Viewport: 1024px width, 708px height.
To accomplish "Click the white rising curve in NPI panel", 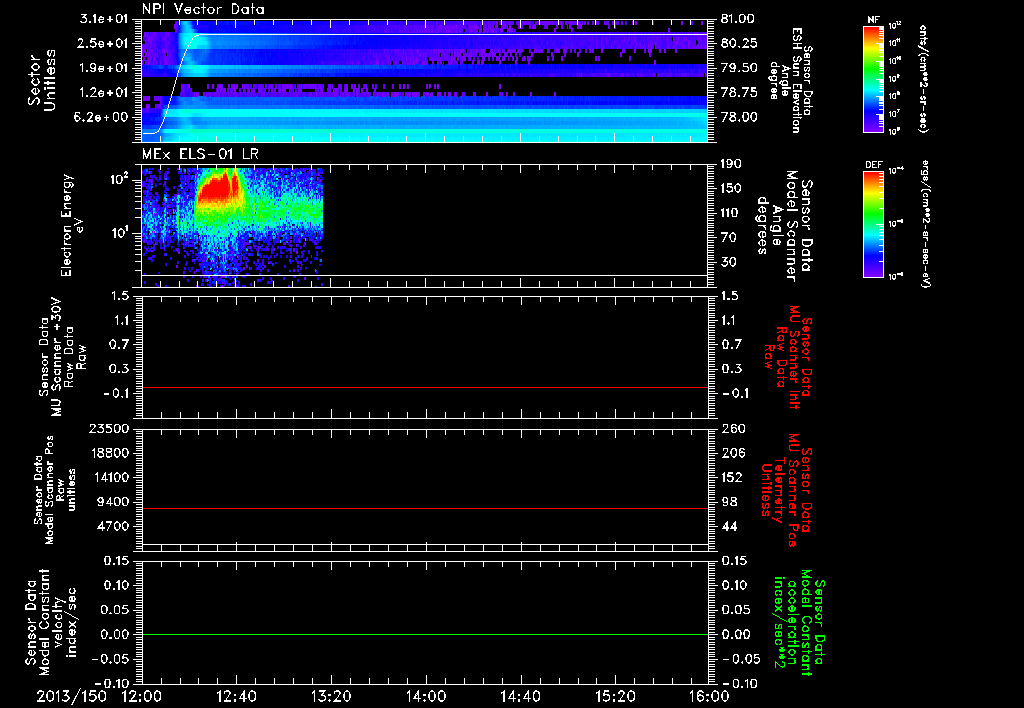I will [177, 83].
